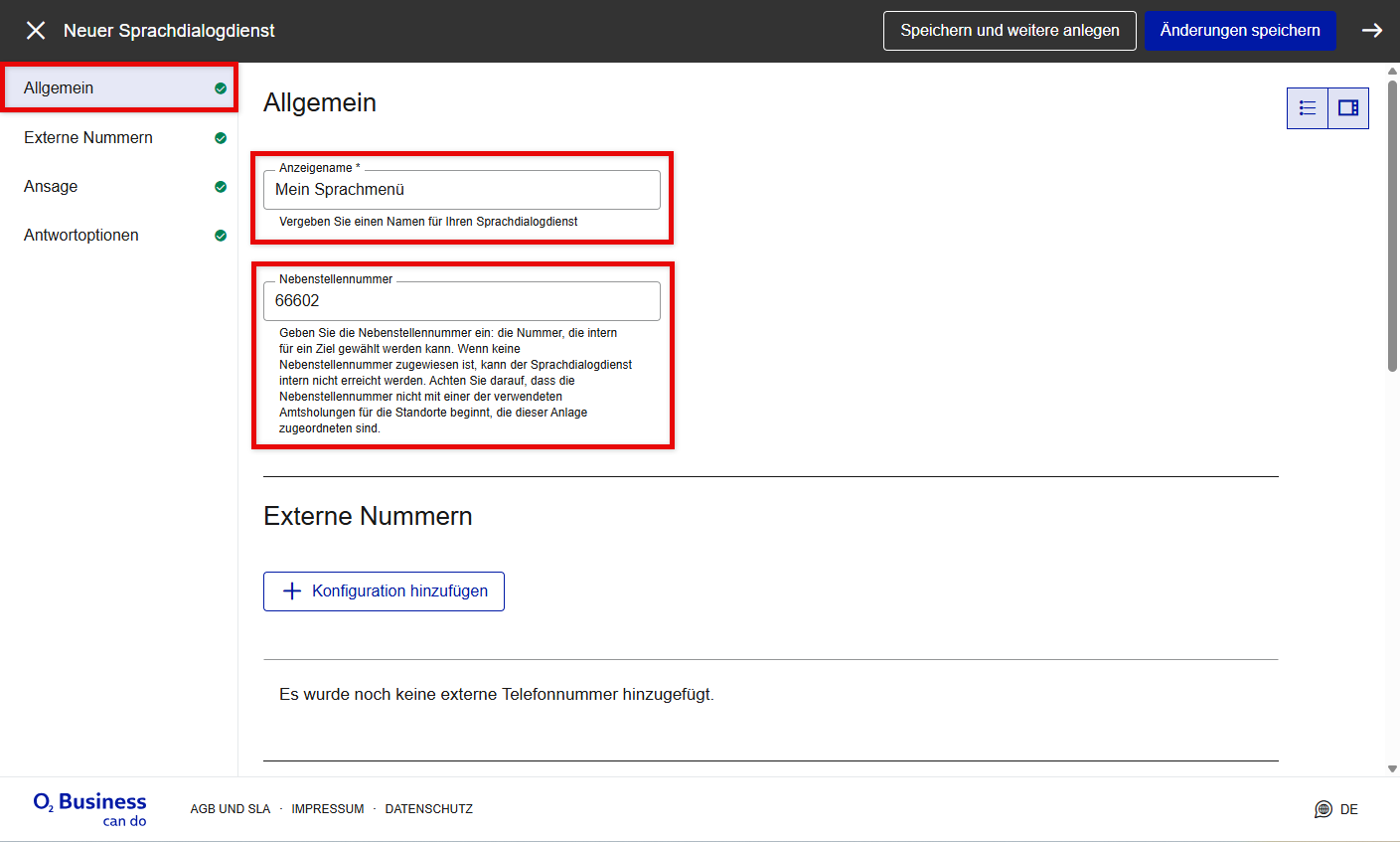Click into the Nebenstellennummer field
The height and width of the screenshot is (842, 1400).
click(x=461, y=301)
